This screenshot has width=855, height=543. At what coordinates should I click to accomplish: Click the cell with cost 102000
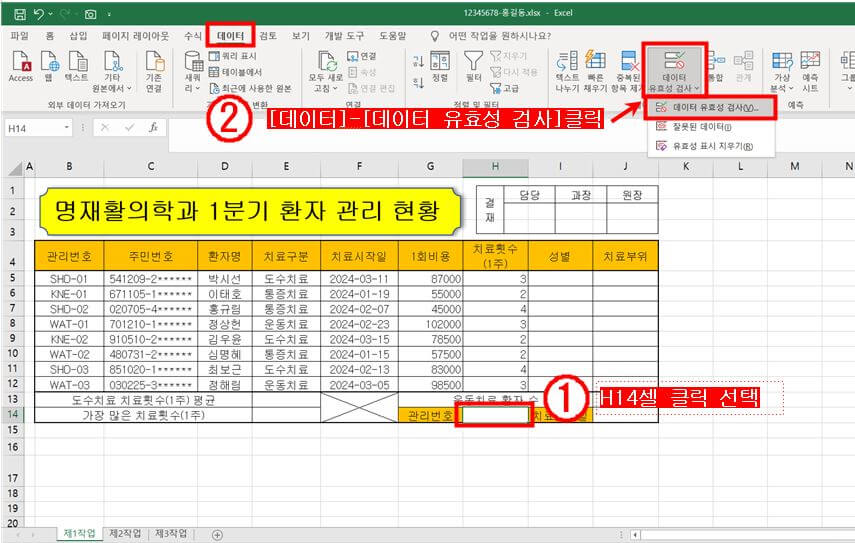click(x=430, y=324)
